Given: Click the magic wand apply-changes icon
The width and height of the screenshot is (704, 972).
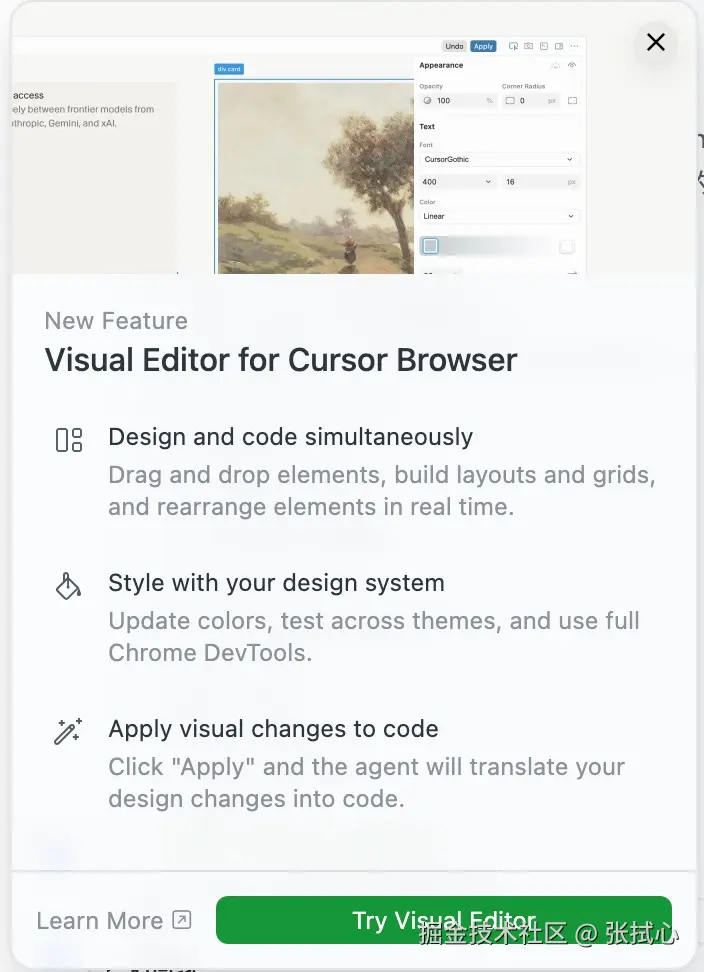Looking at the screenshot, I should [67, 730].
